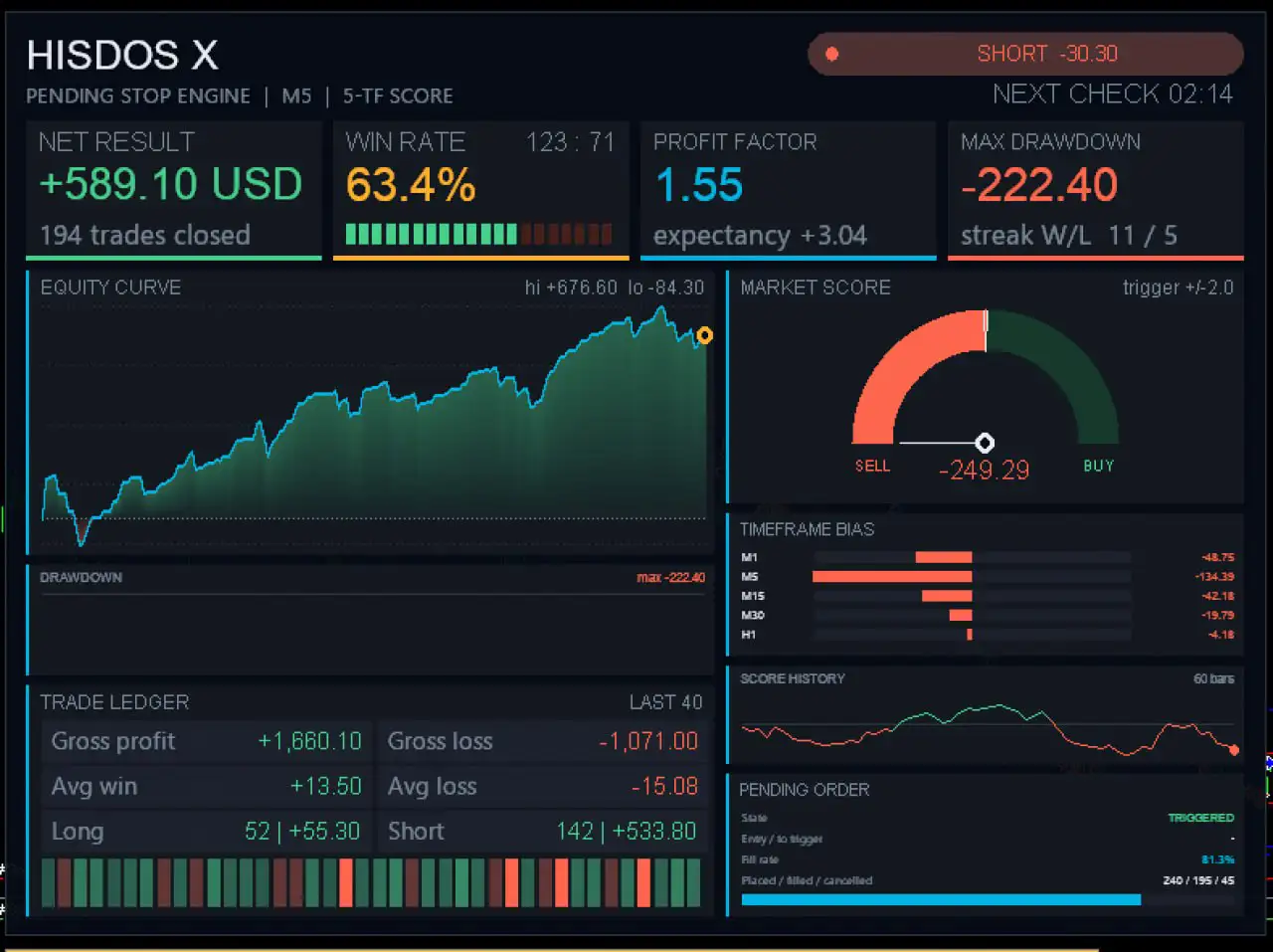
Task: Click the TRIGGERED pending order state
Action: point(1200,818)
